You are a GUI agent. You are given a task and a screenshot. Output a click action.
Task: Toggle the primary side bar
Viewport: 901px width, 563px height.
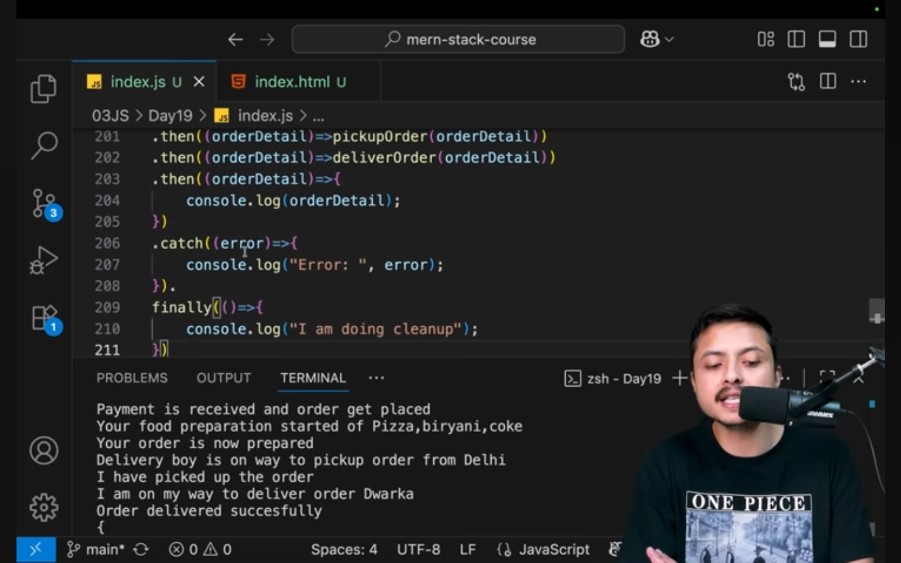pos(796,39)
